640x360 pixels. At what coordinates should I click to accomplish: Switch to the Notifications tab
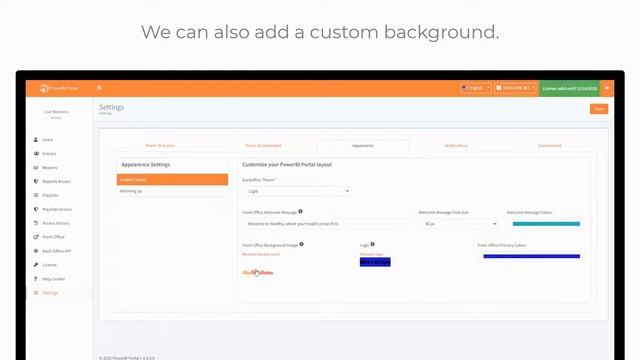click(456, 146)
